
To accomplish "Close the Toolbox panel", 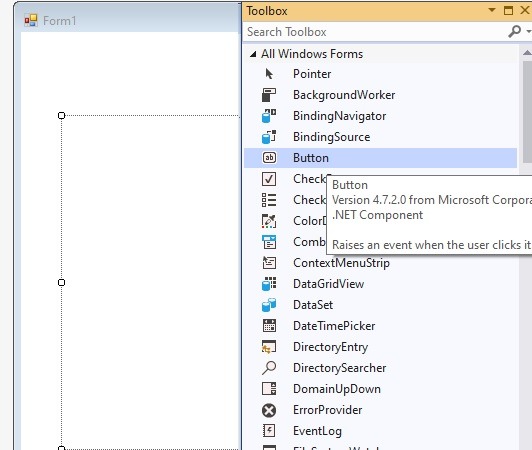I will pyautogui.click(x=525, y=11).
